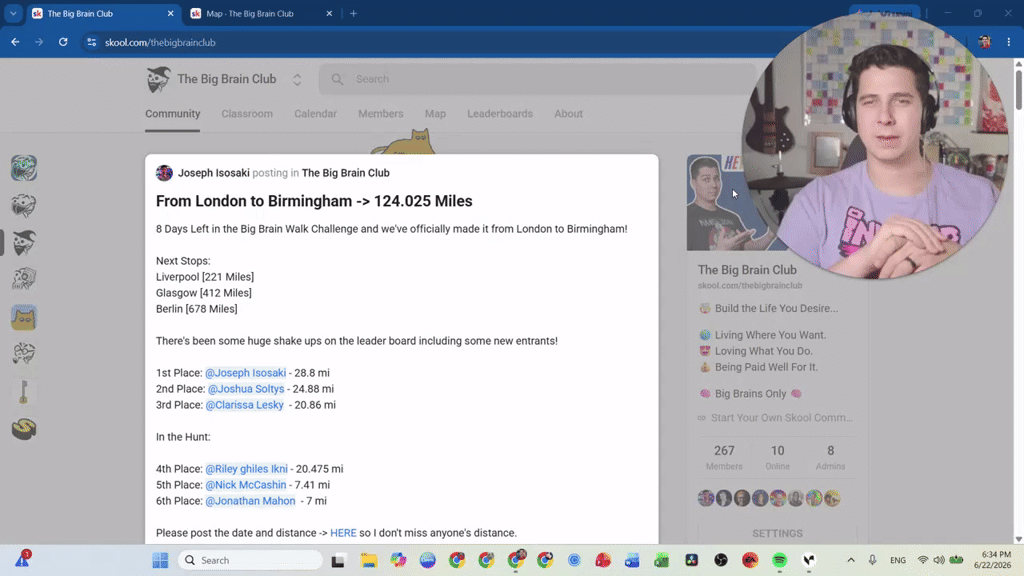
Task: Click @Joshua Soltys mention link
Action: 246,389
